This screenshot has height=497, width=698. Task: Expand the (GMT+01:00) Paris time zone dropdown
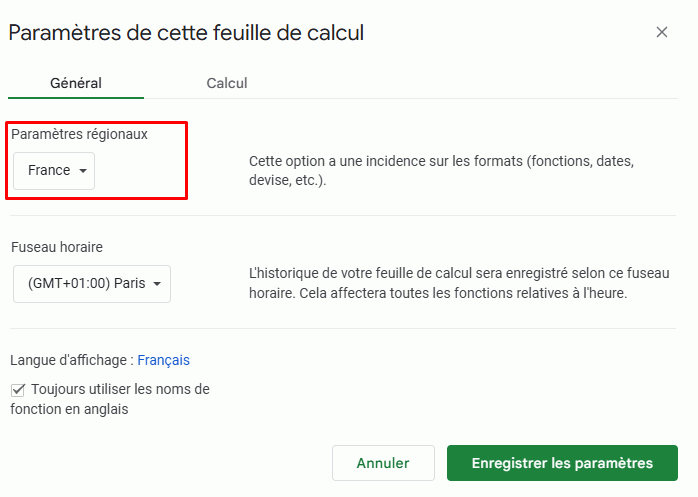click(x=92, y=283)
